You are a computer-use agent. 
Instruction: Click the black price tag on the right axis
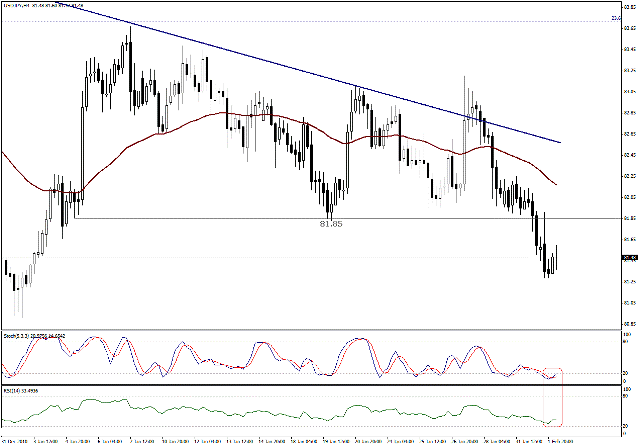point(628,258)
